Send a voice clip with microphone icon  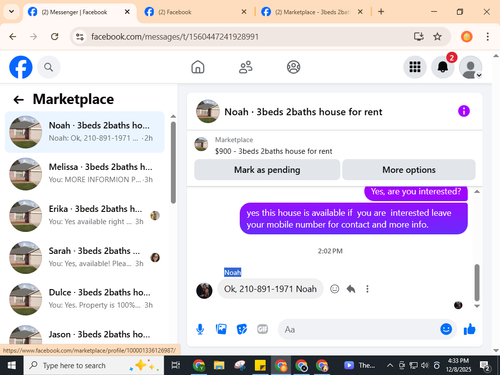(200, 329)
